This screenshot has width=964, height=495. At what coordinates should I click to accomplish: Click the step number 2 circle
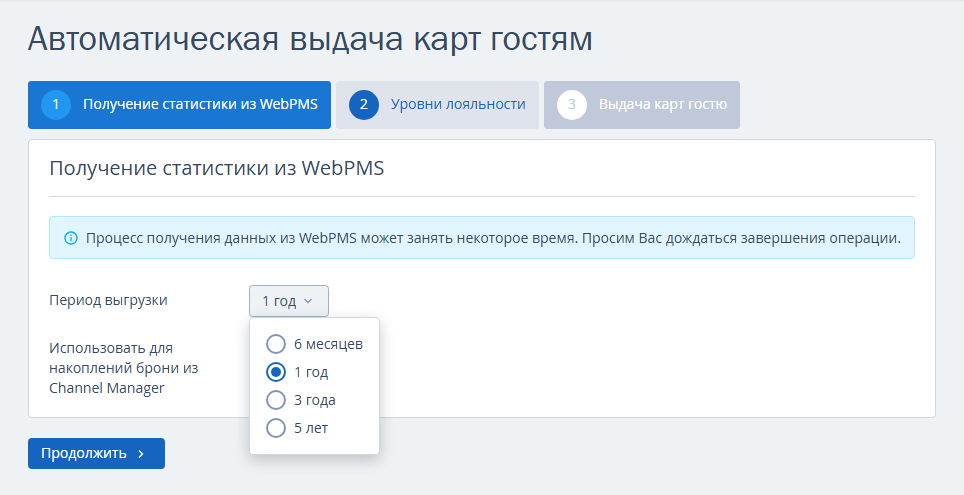pyautogui.click(x=364, y=105)
